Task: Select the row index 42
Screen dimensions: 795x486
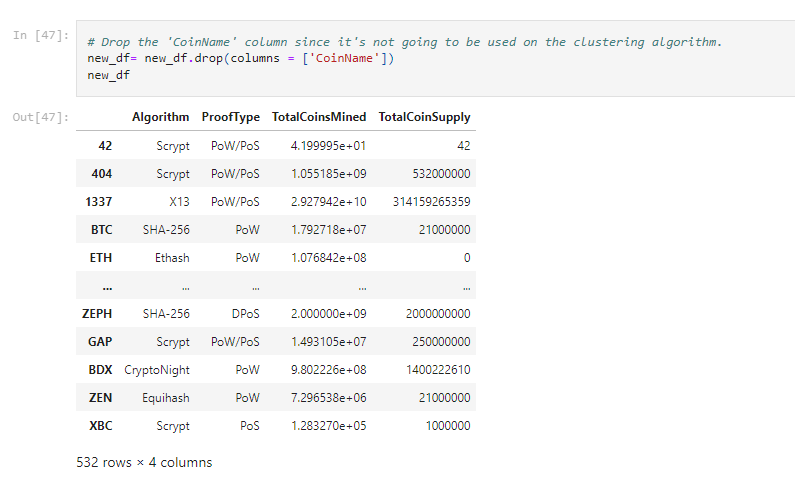Action: [x=105, y=146]
